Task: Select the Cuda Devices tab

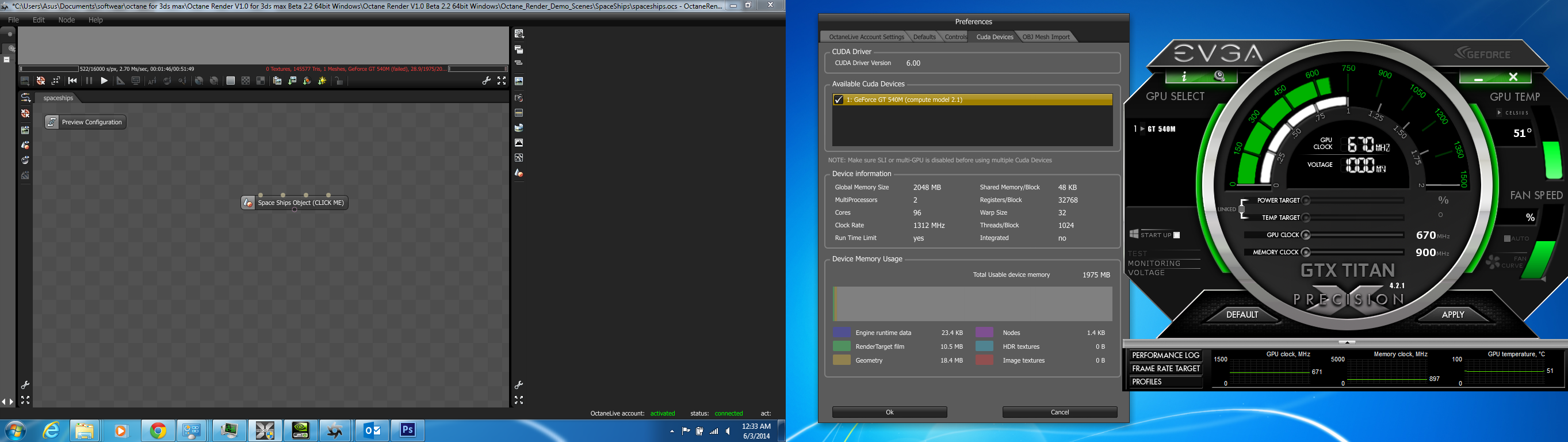Action: coord(995,37)
